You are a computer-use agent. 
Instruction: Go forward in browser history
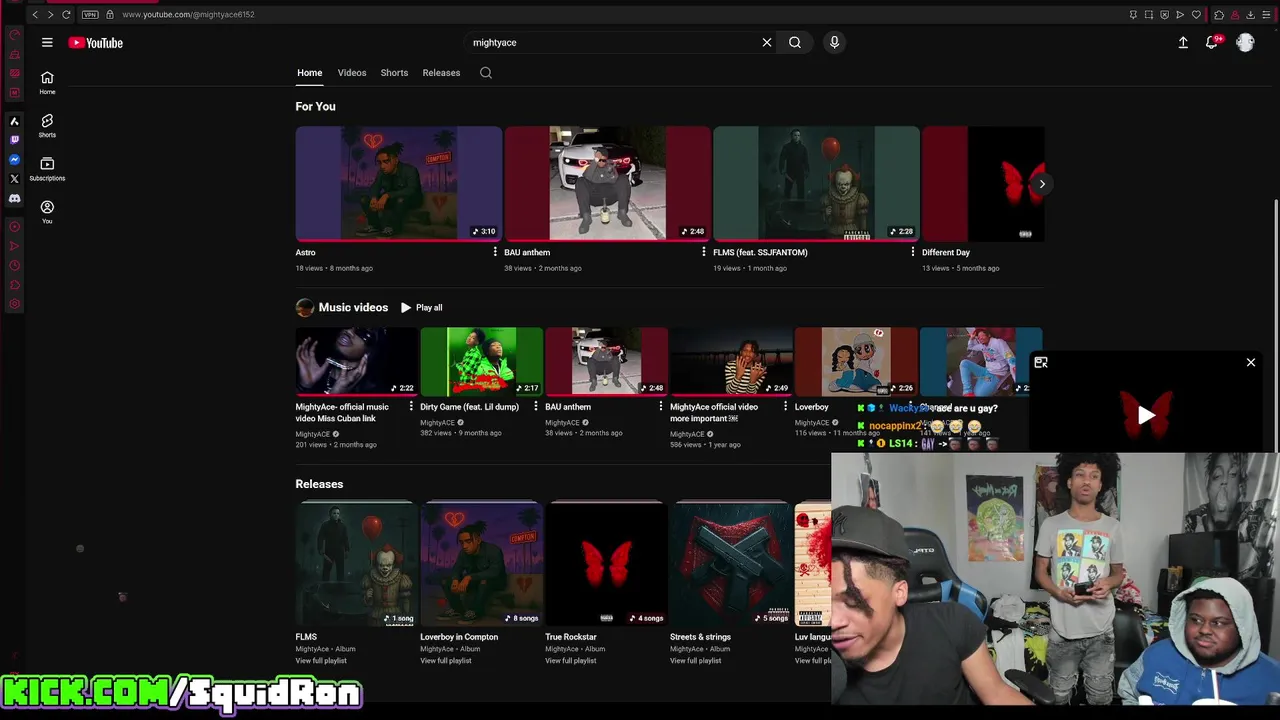50,14
